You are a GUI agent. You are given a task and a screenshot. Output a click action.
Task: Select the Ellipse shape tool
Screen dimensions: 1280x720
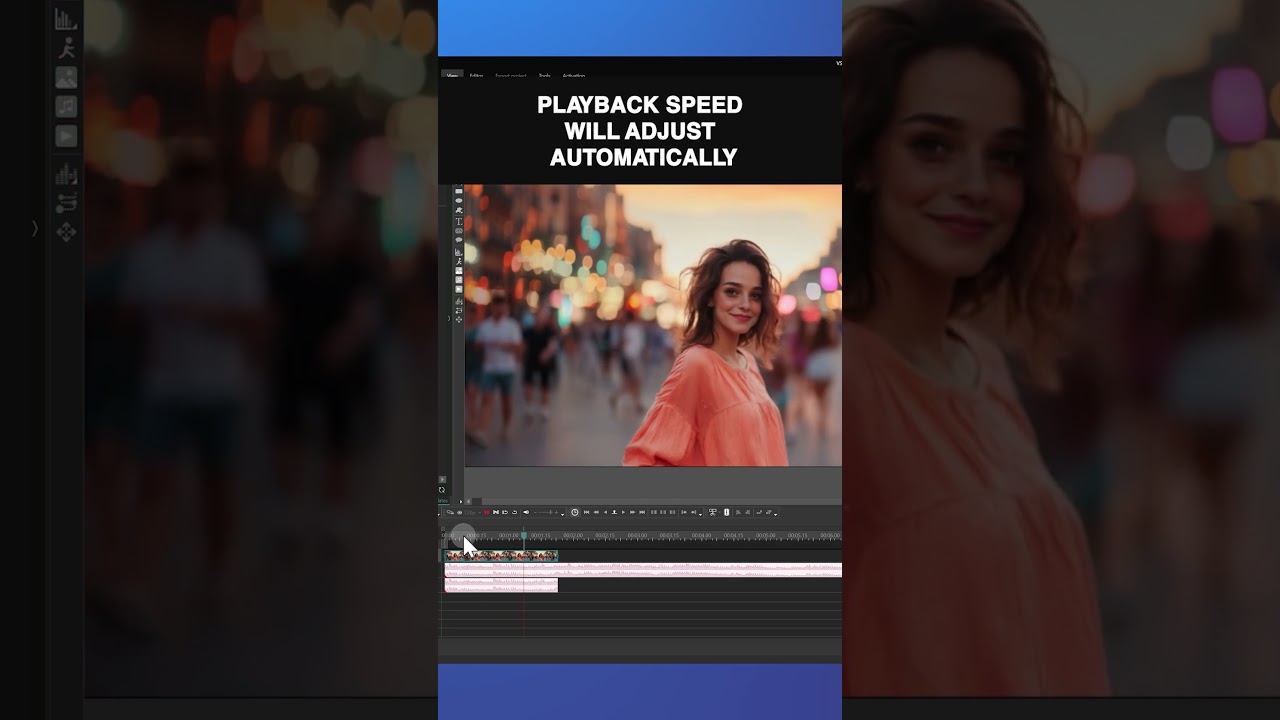(459, 200)
